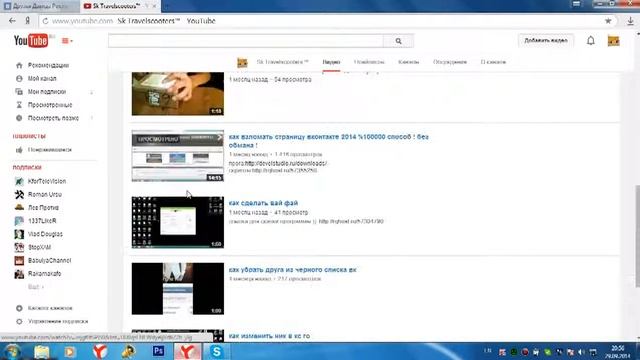The width and height of the screenshot is (640, 360).
Task: Open Мои подписки in the sidebar
Action: (47, 92)
